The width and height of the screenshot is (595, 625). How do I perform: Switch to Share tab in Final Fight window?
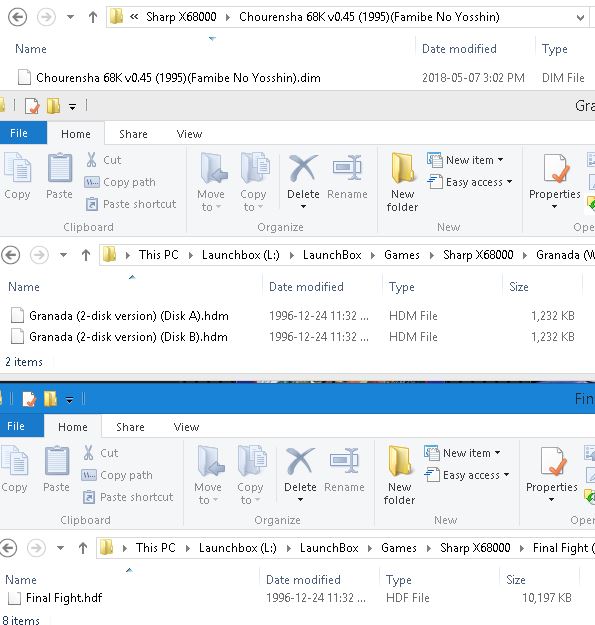[130, 427]
